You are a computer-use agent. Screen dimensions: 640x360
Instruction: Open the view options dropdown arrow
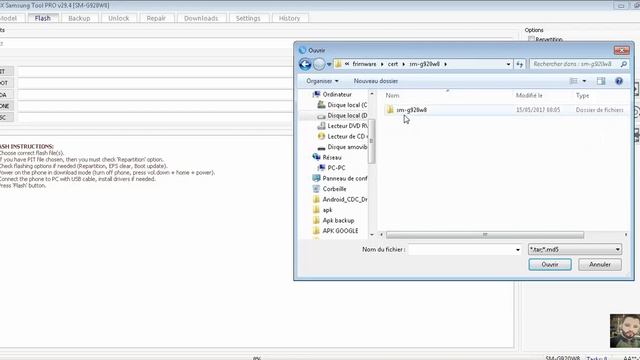(x=584, y=81)
